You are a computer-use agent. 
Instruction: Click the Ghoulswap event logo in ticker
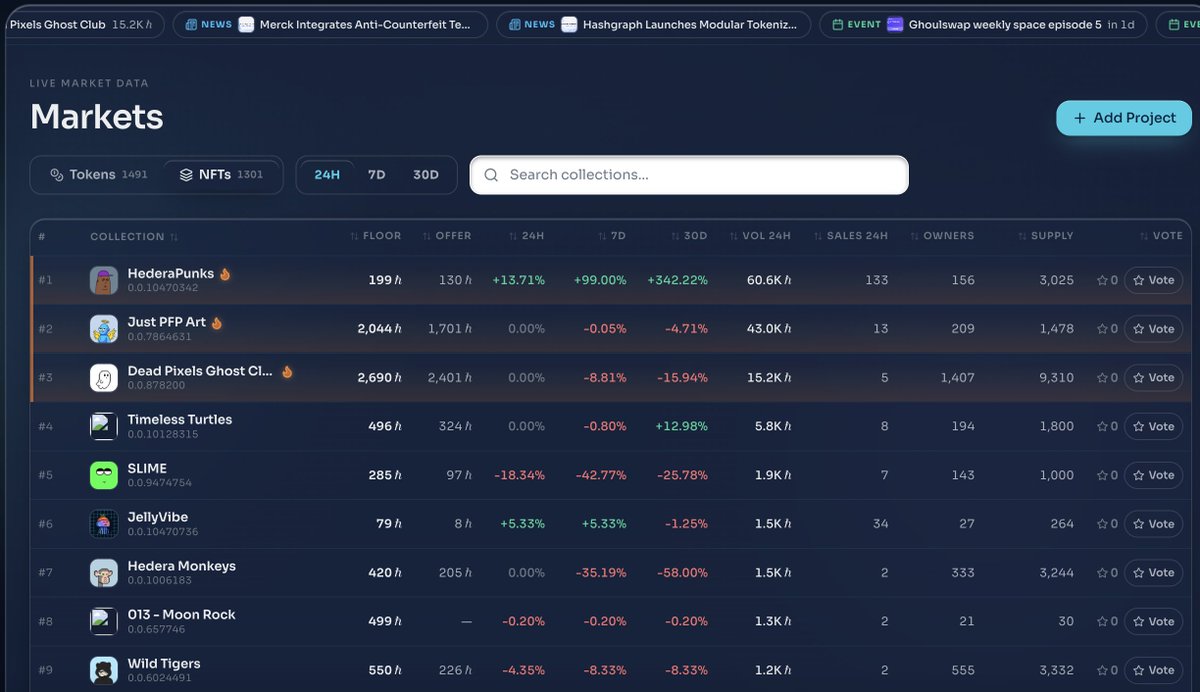pyautogui.click(x=895, y=24)
